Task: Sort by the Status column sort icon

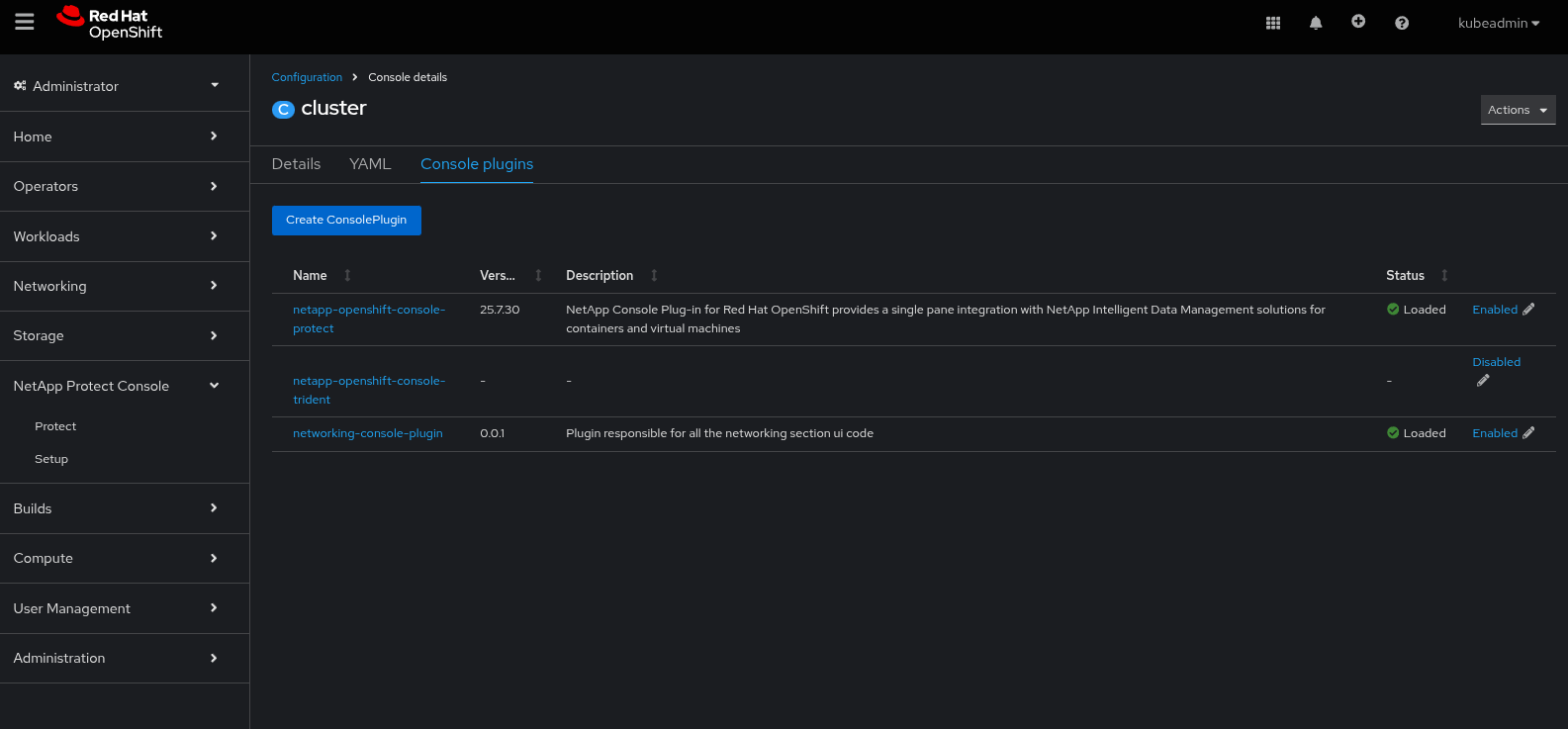Action: (x=1444, y=276)
